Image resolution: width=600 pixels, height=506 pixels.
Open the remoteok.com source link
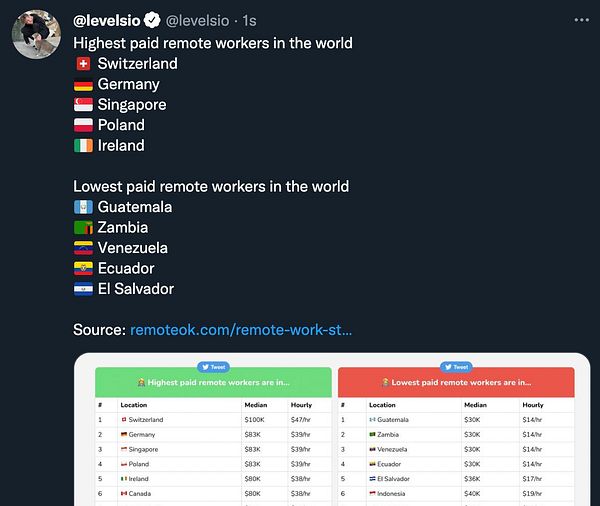tap(241, 330)
